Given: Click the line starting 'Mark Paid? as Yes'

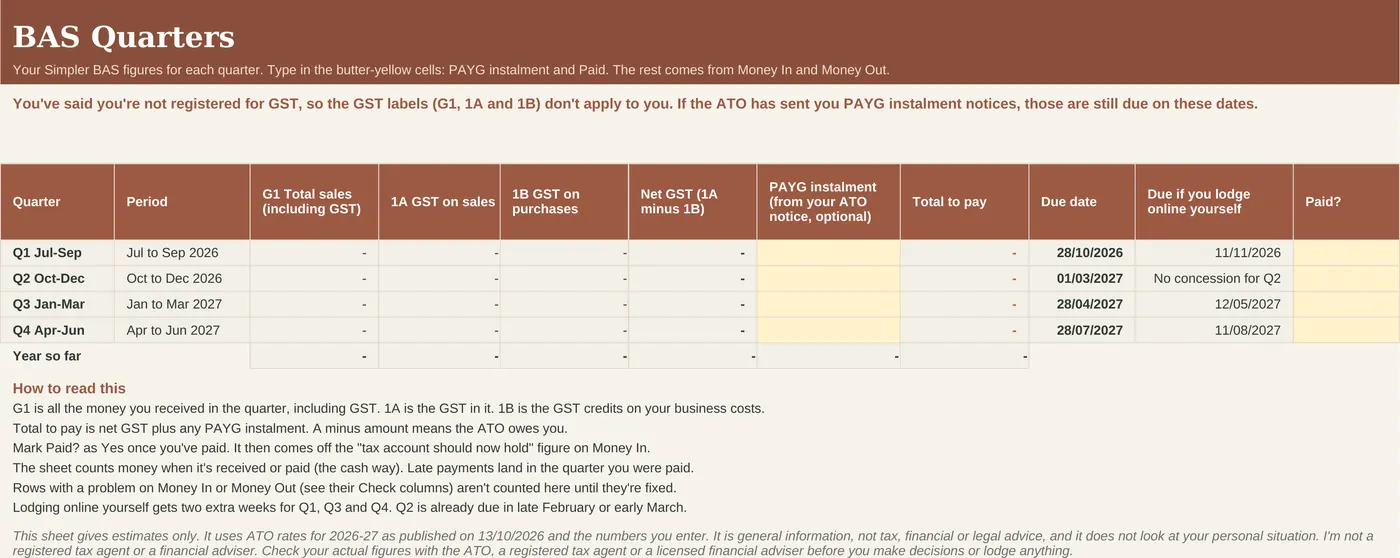Looking at the screenshot, I should point(331,448).
